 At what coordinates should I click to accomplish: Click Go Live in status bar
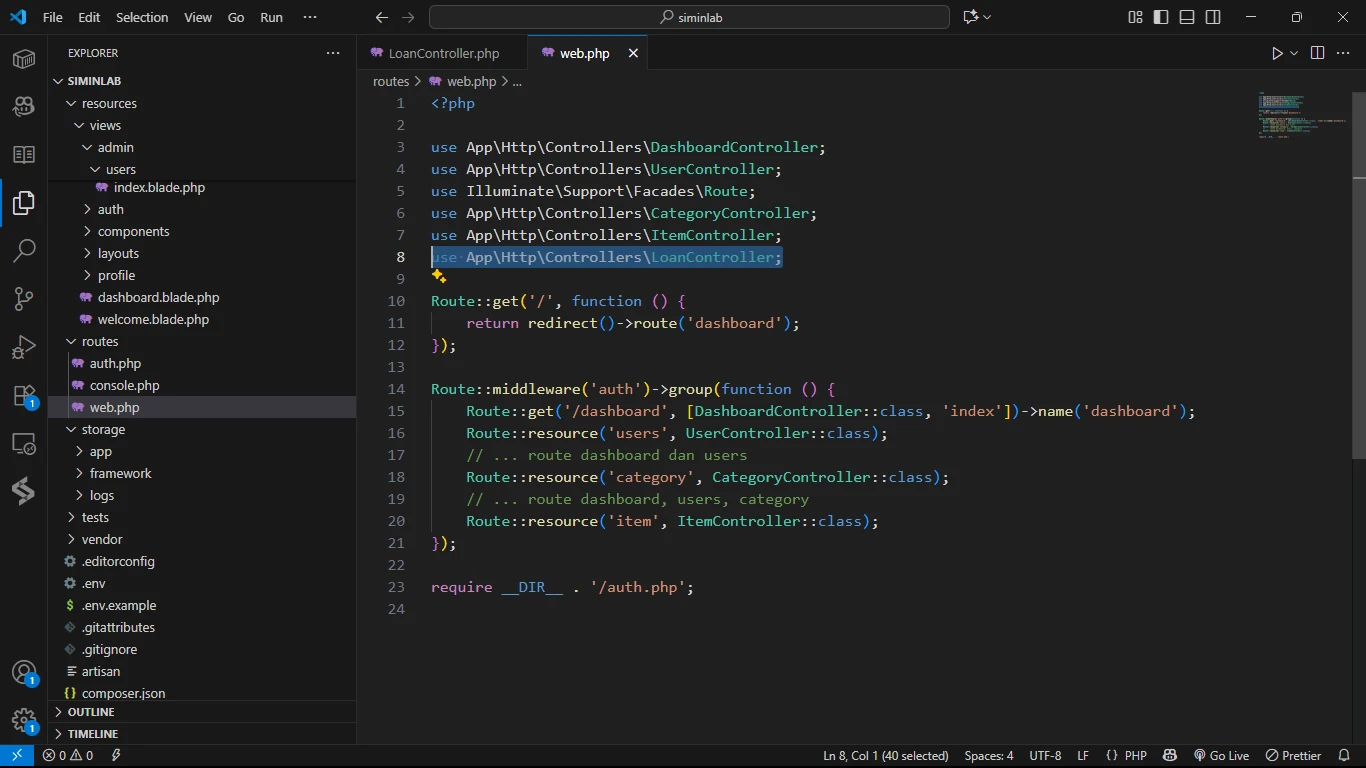(x=1221, y=756)
